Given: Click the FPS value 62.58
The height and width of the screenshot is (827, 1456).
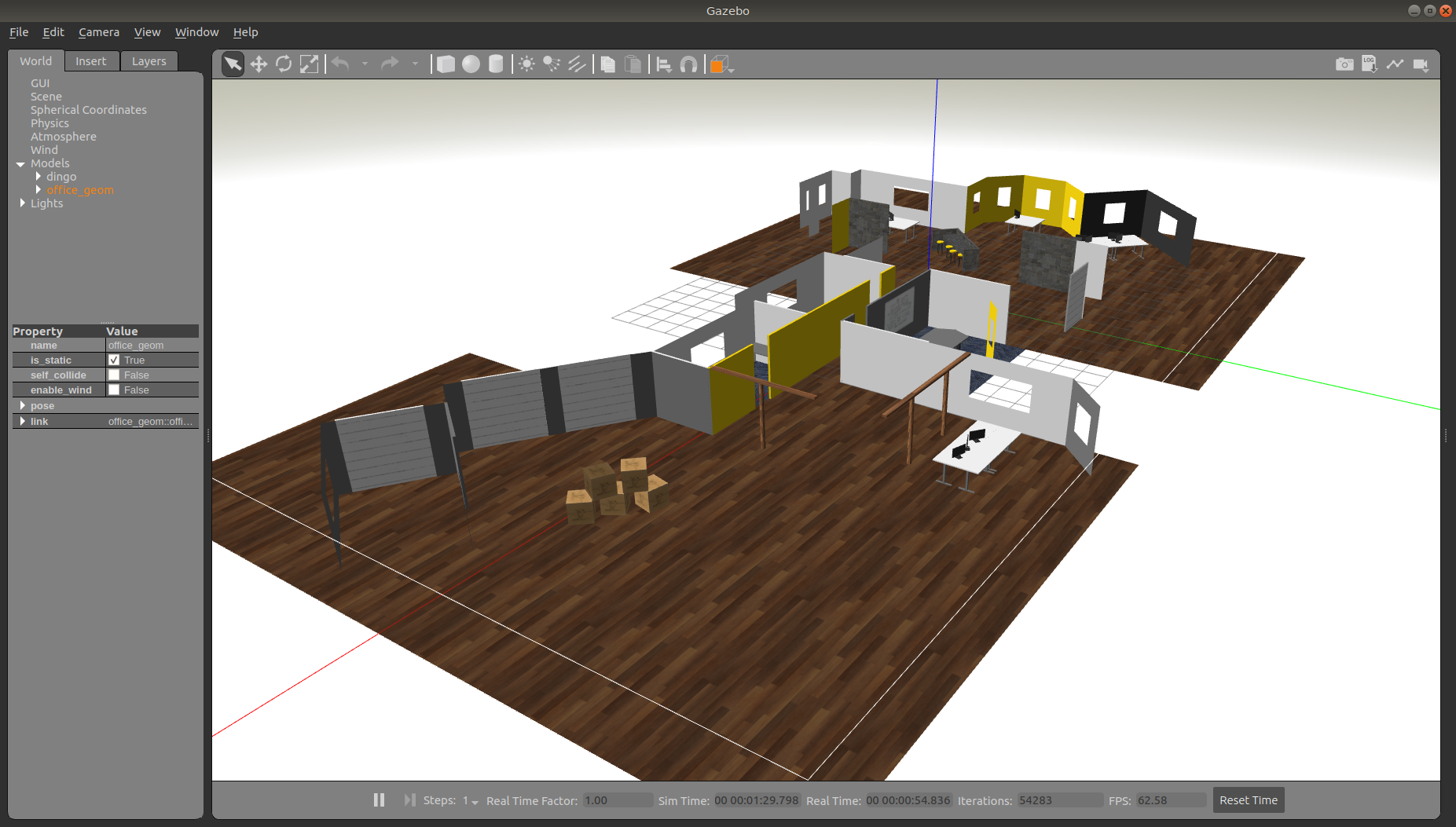Looking at the screenshot, I should [1171, 800].
